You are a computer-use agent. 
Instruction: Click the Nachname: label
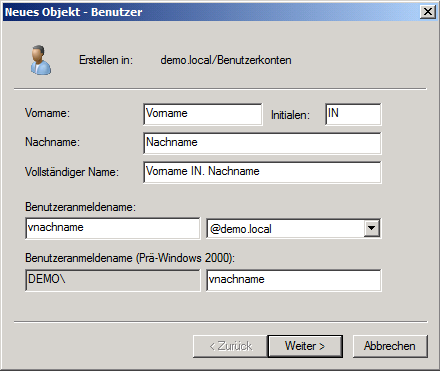tap(52, 142)
